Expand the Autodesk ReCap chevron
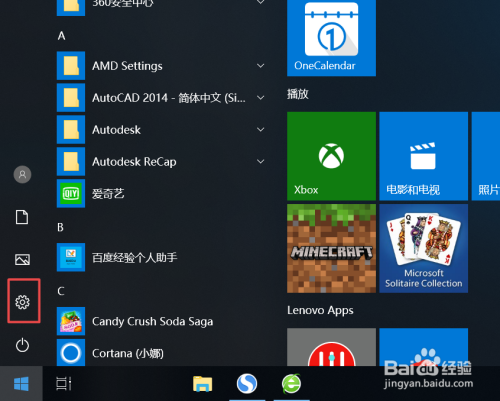Viewport: 500px width, 401px height. pyautogui.click(x=261, y=162)
